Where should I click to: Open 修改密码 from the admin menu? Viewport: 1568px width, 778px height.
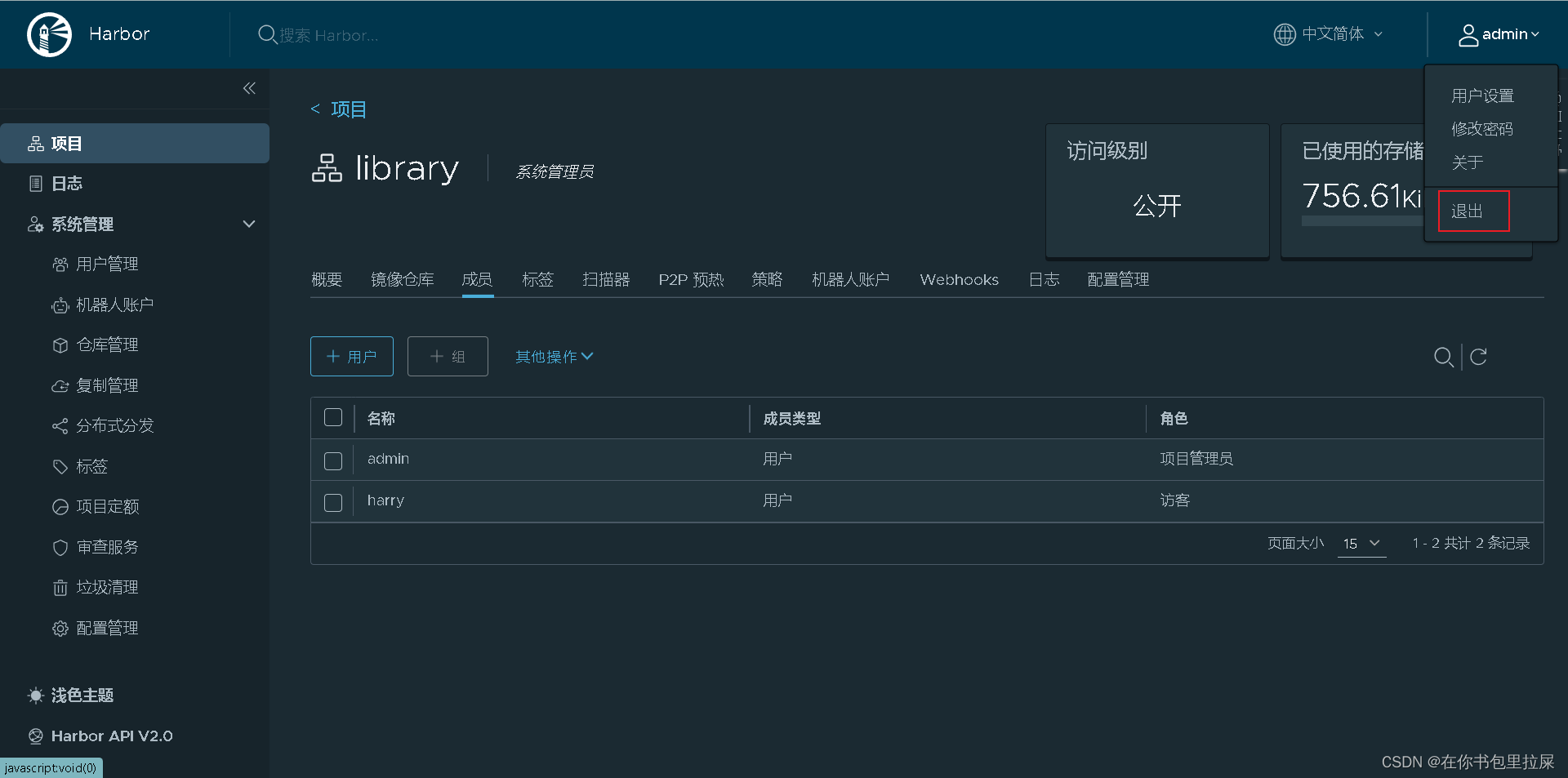coord(1482,128)
